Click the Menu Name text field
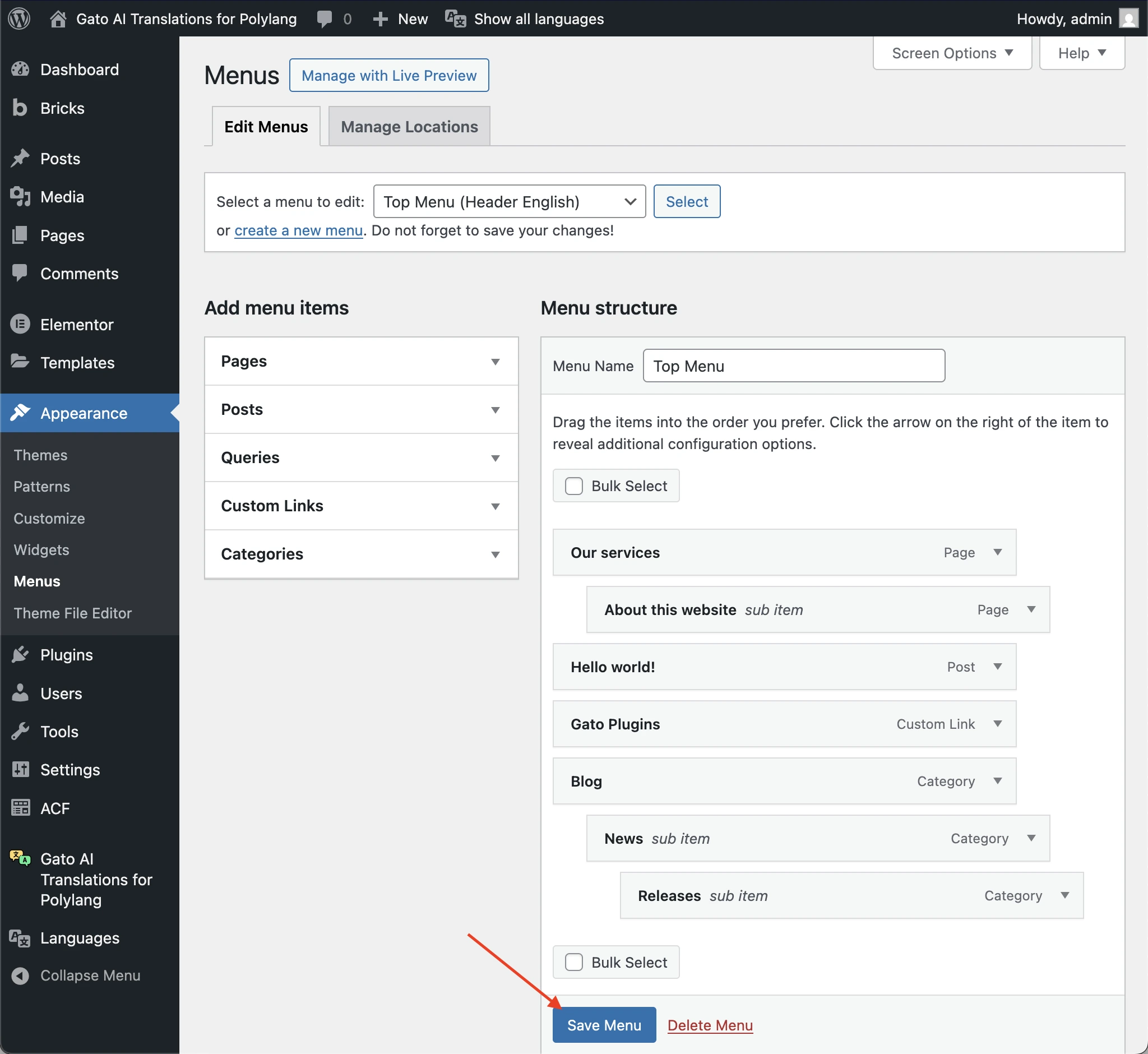Screen dimensions: 1148x1054 click(793, 366)
